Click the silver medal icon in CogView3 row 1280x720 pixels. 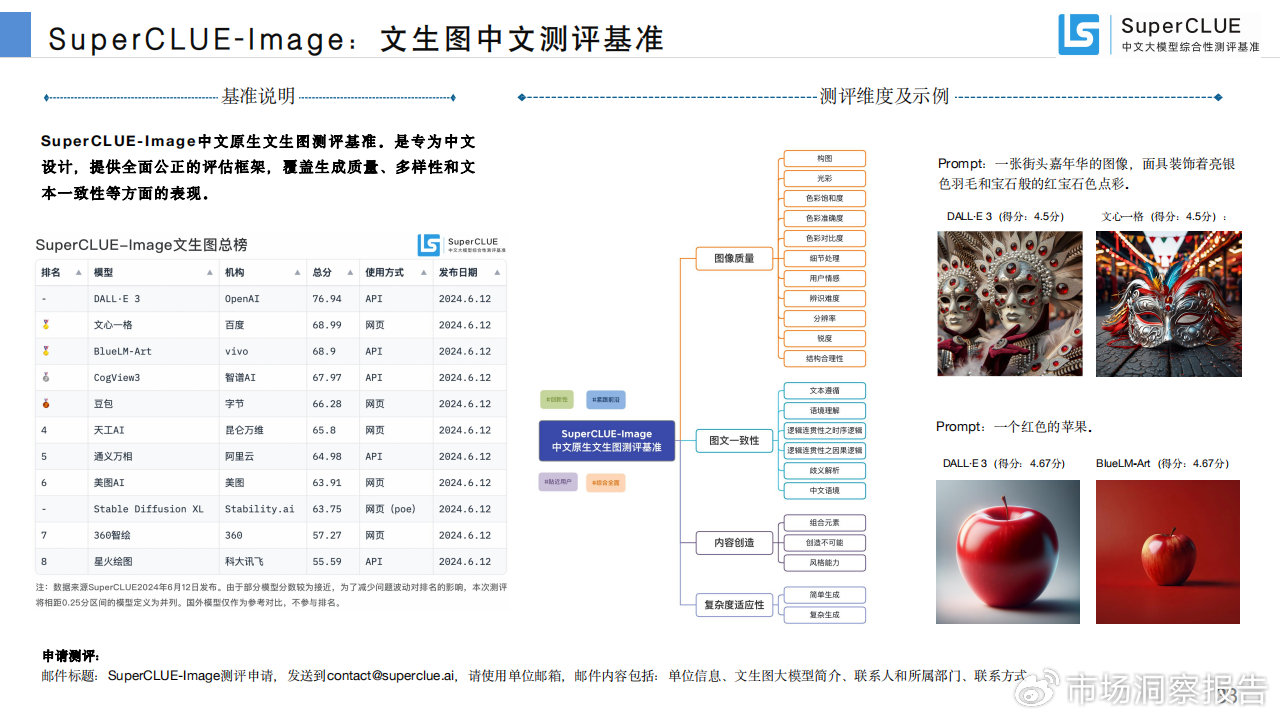[44, 378]
